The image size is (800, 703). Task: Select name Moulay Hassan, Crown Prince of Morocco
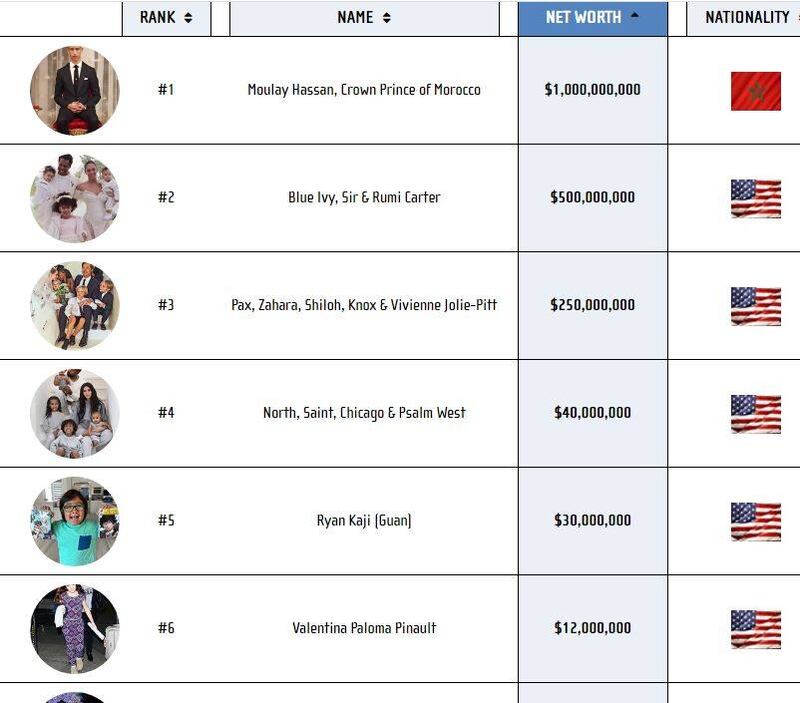[364, 90]
